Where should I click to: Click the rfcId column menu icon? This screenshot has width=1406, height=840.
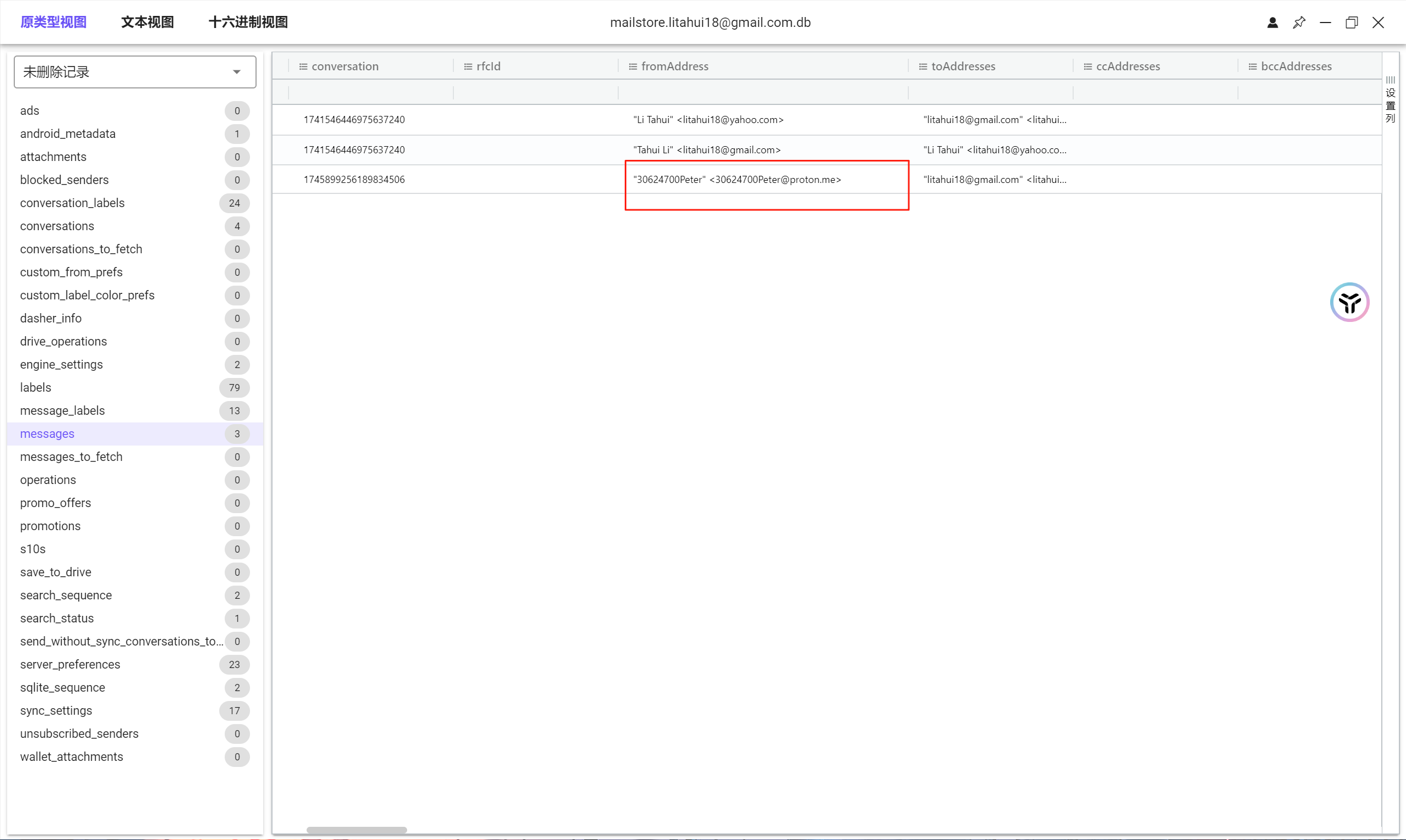coord(468,67)
